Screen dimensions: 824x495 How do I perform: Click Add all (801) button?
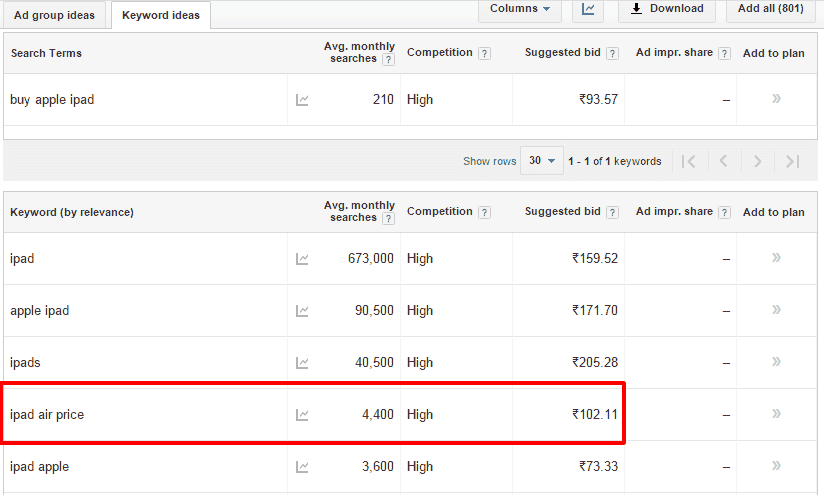click(x=770, y=9)
